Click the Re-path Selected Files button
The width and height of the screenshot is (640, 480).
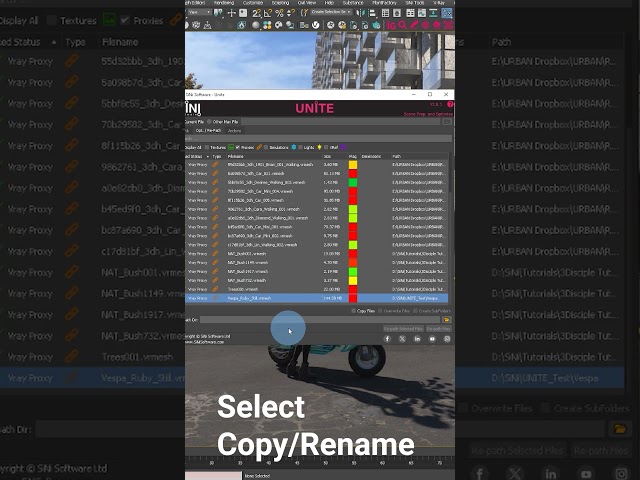point(403,329)
